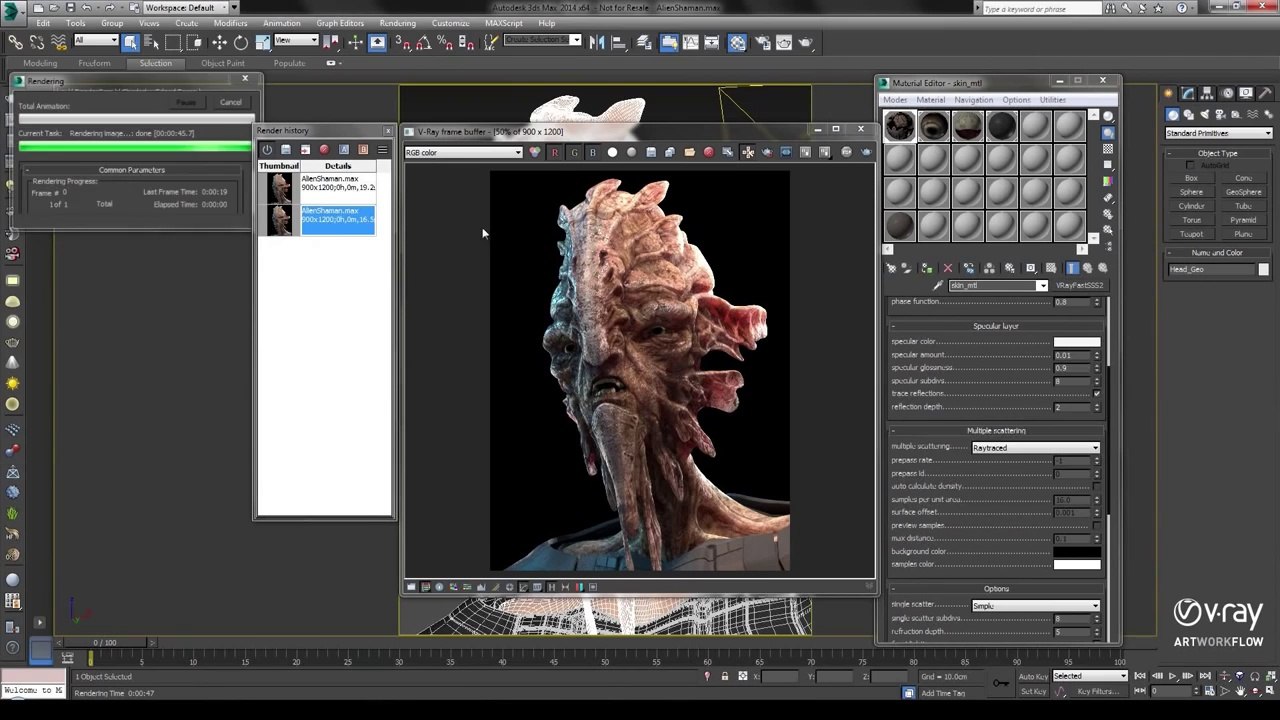Select the first render history thumbnail
The width and height of the screenshot is (1280, 720).
pyautogui.click(x=280, y=187)
